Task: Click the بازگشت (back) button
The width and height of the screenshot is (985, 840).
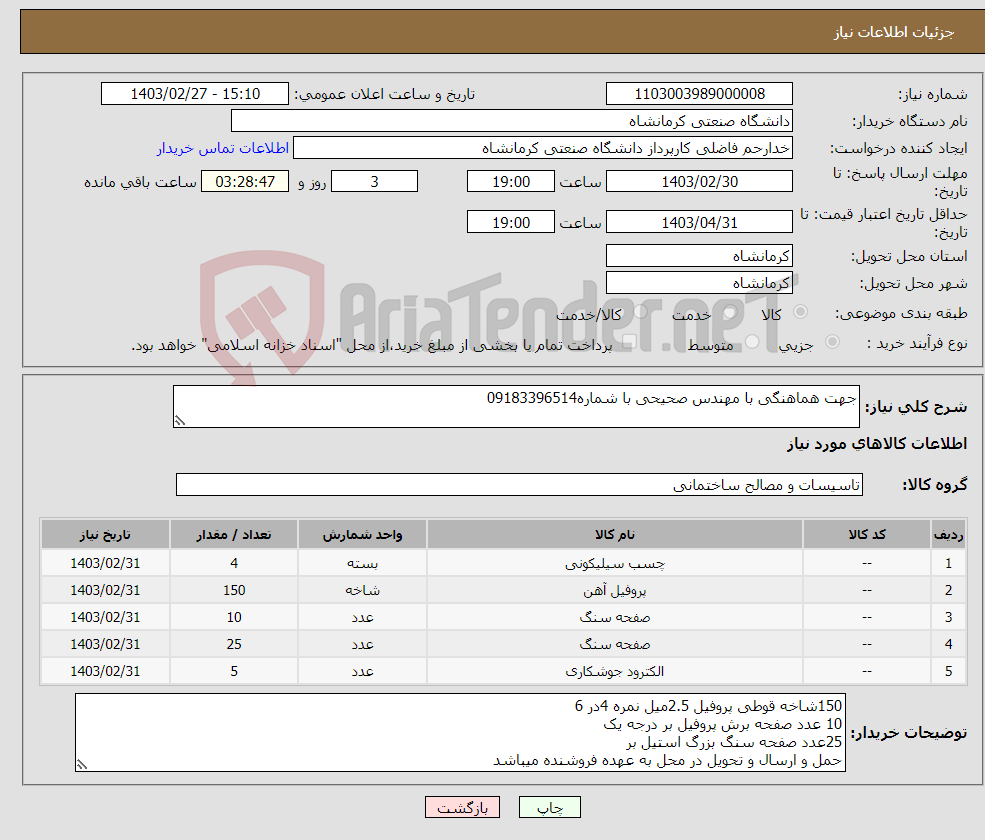Action: (x=462, y=807)
